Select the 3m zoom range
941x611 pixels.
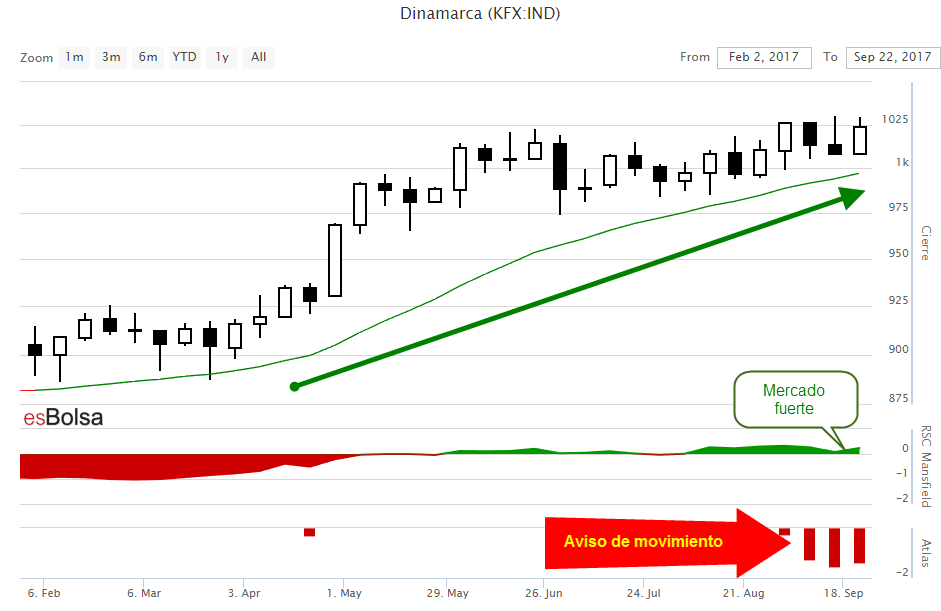click(110, 57)
